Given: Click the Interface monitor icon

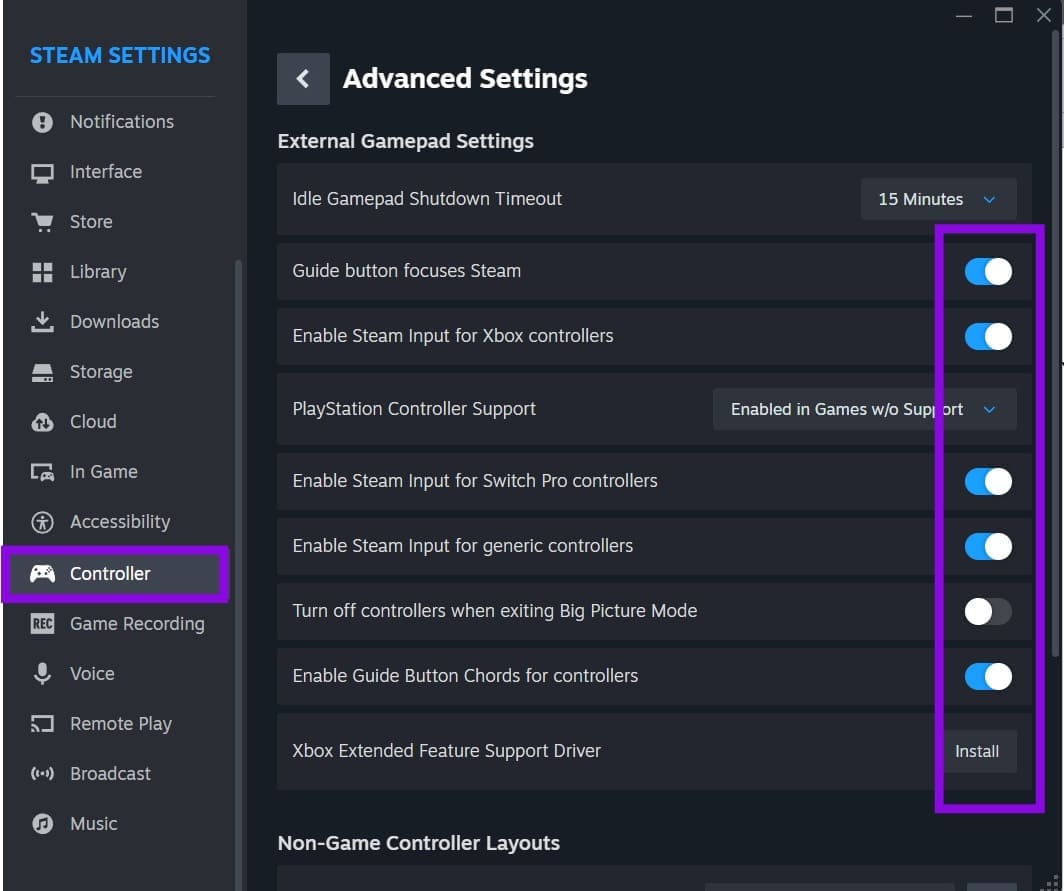Looking at the screenshot, I should tap(42, 173).
